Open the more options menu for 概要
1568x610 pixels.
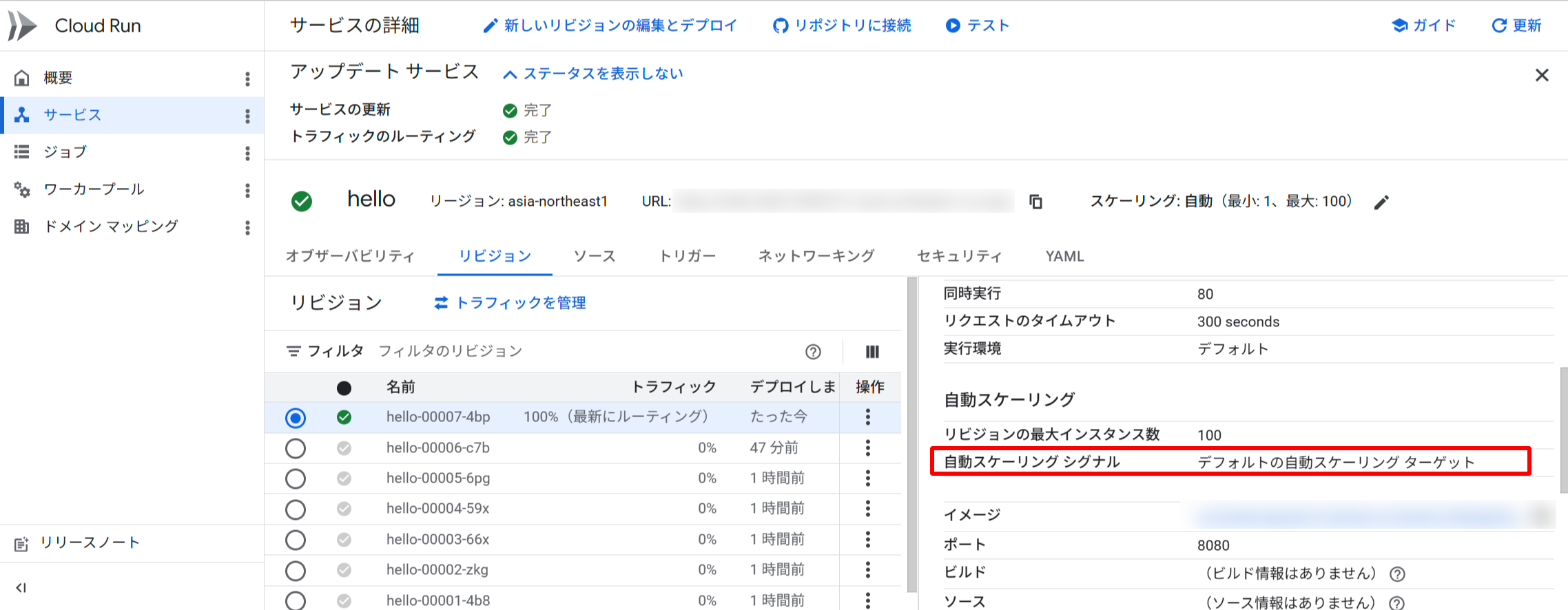(x=247, y=78)
